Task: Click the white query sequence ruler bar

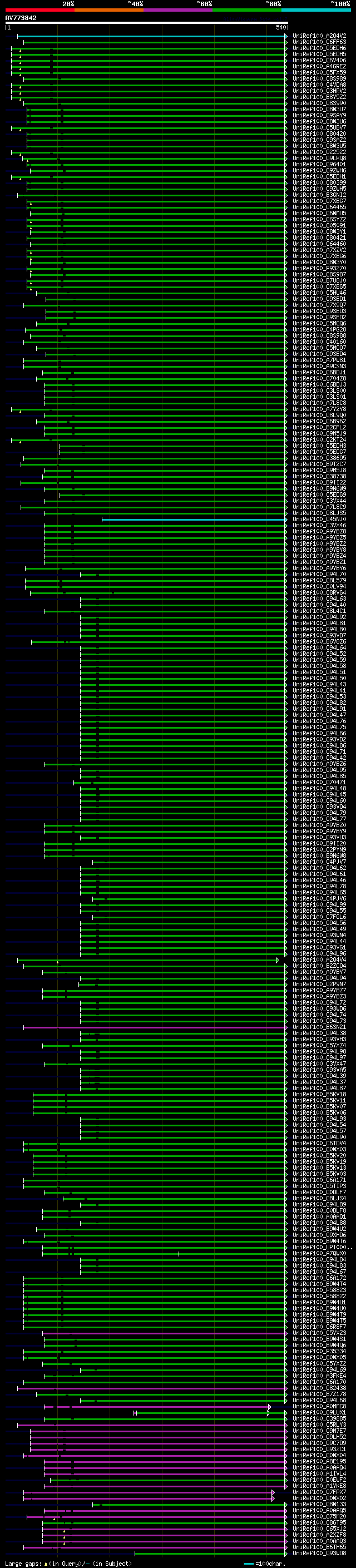Action: coord(147,23)
